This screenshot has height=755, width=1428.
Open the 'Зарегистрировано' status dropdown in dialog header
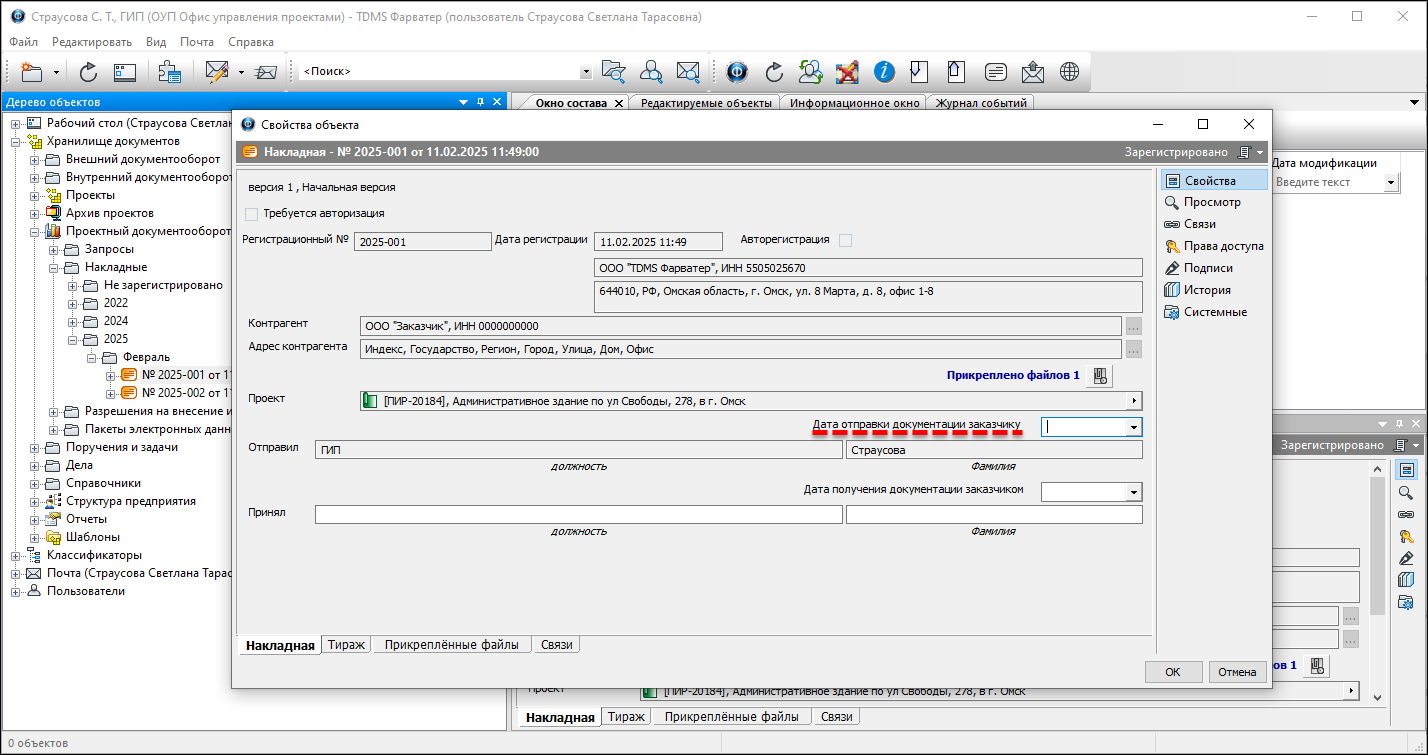tap(1258, 153)
